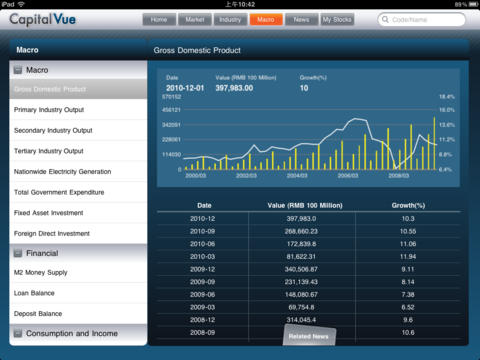This screenshot has width=480, height=360.
Task: Go to the Industry tab
Action: click(230, 20)
